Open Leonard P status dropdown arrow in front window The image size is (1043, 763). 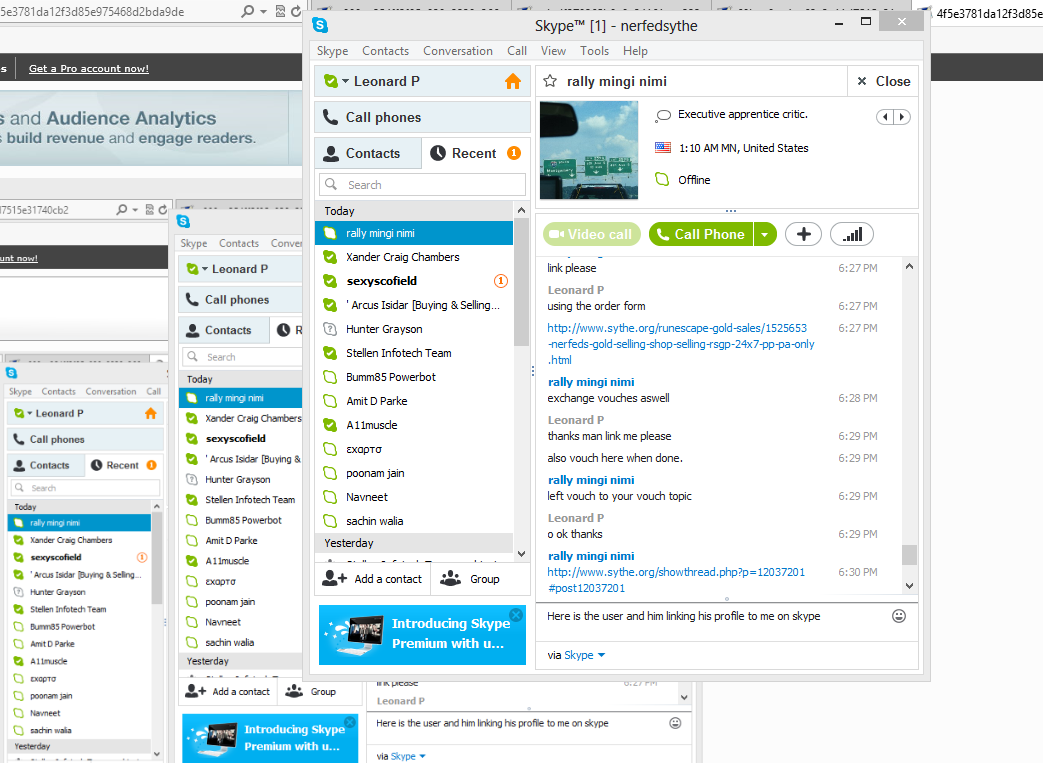[345, 81]
